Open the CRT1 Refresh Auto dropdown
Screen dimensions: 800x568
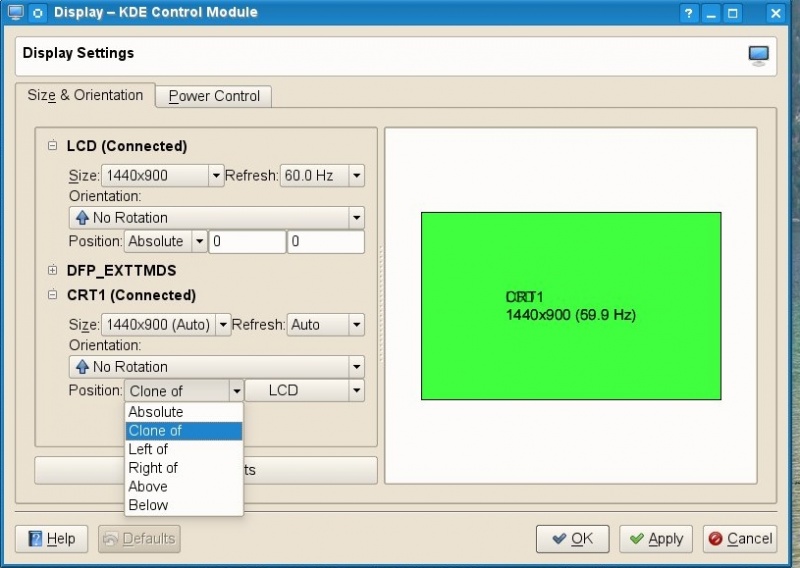tap(326, 325)
